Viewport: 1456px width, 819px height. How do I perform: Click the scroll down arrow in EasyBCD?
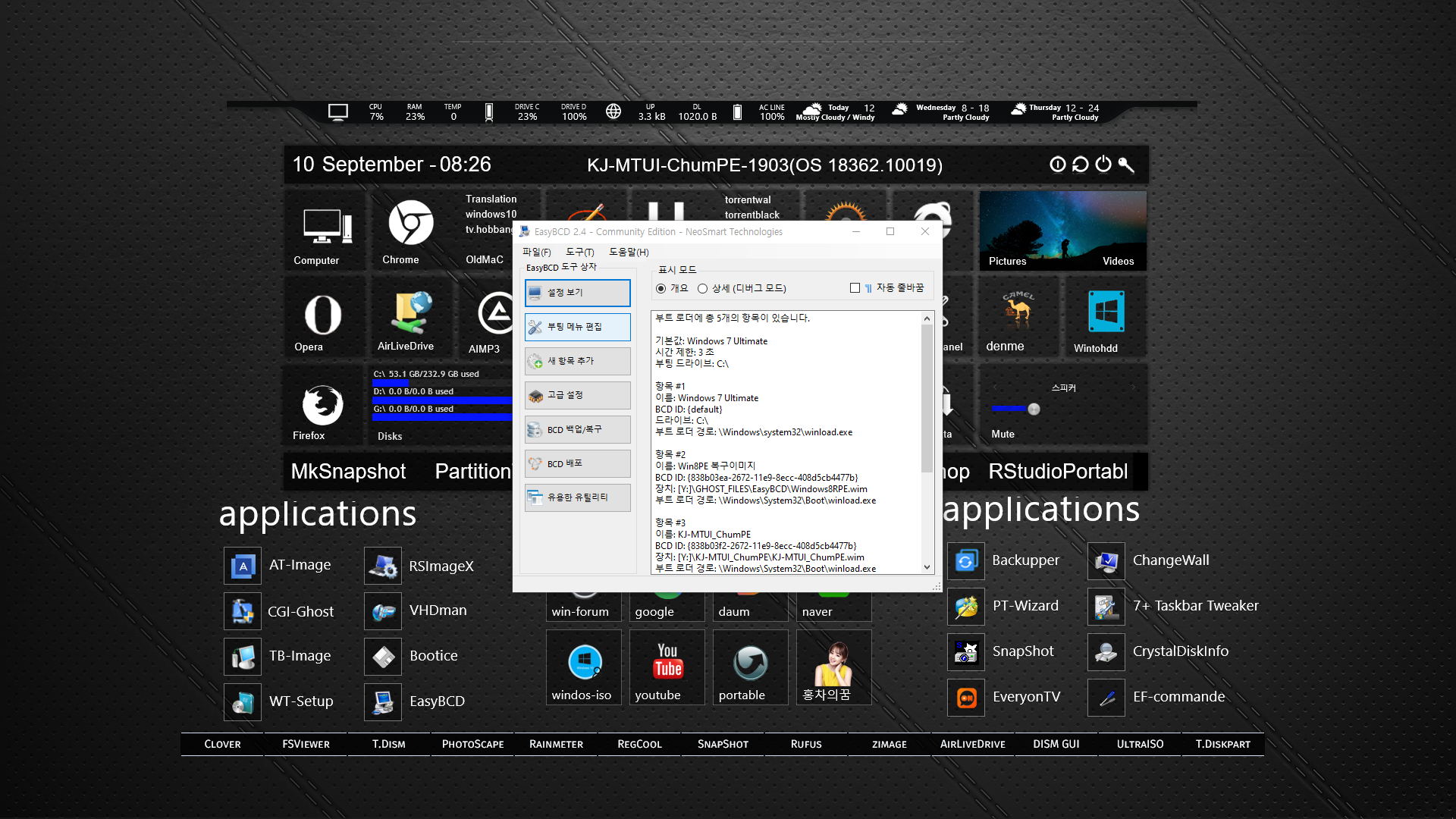pos(927,567)
